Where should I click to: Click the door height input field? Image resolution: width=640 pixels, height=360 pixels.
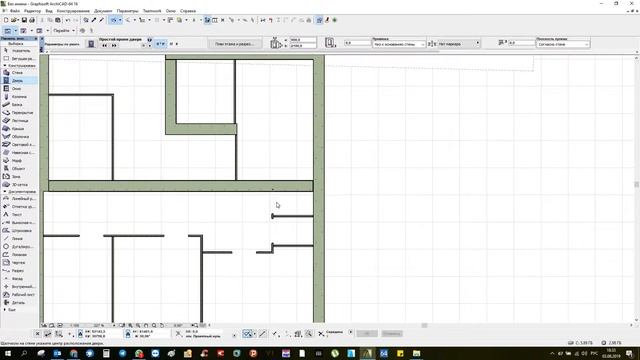click(x=302, y=46)
